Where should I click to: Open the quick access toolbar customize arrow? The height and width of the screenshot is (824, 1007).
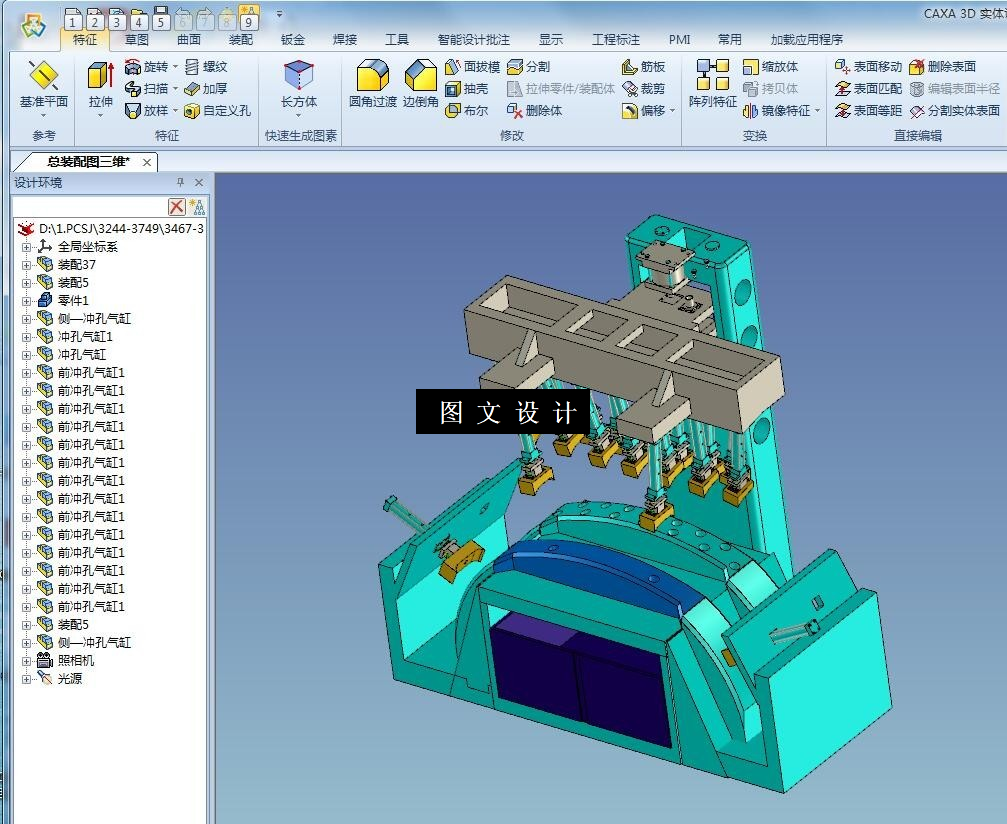(279, 13)
